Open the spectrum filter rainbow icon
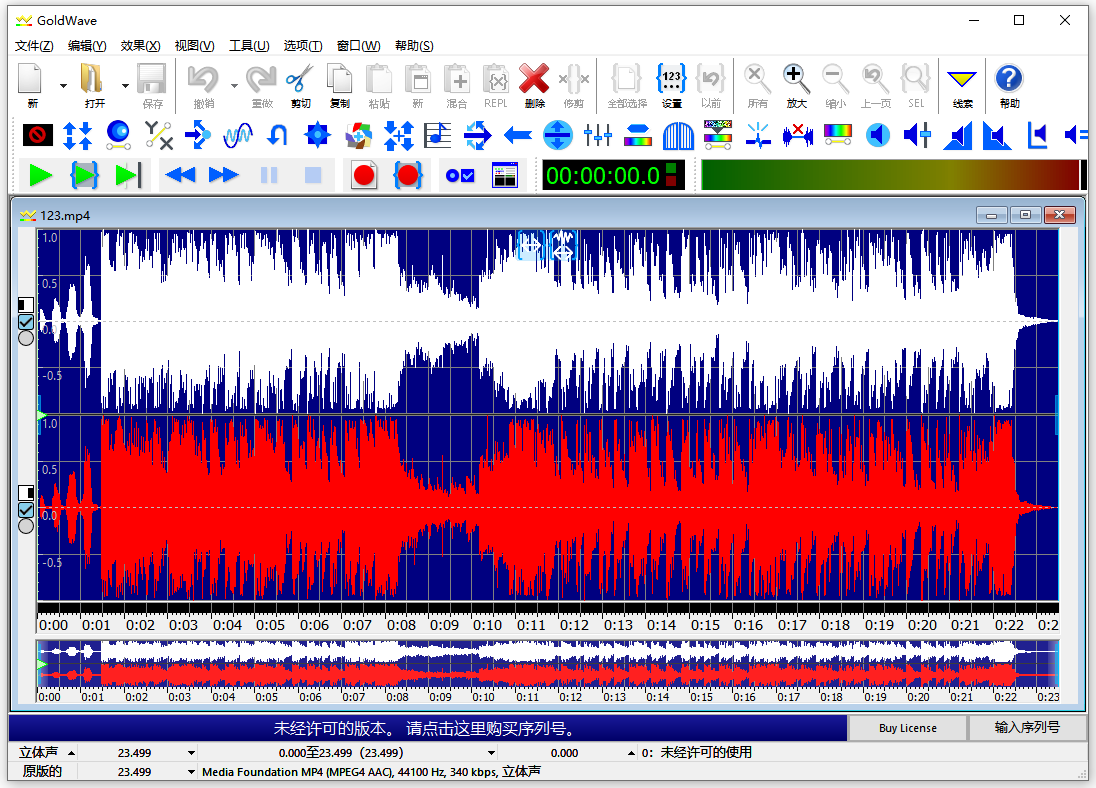 (x=837, y=135)
